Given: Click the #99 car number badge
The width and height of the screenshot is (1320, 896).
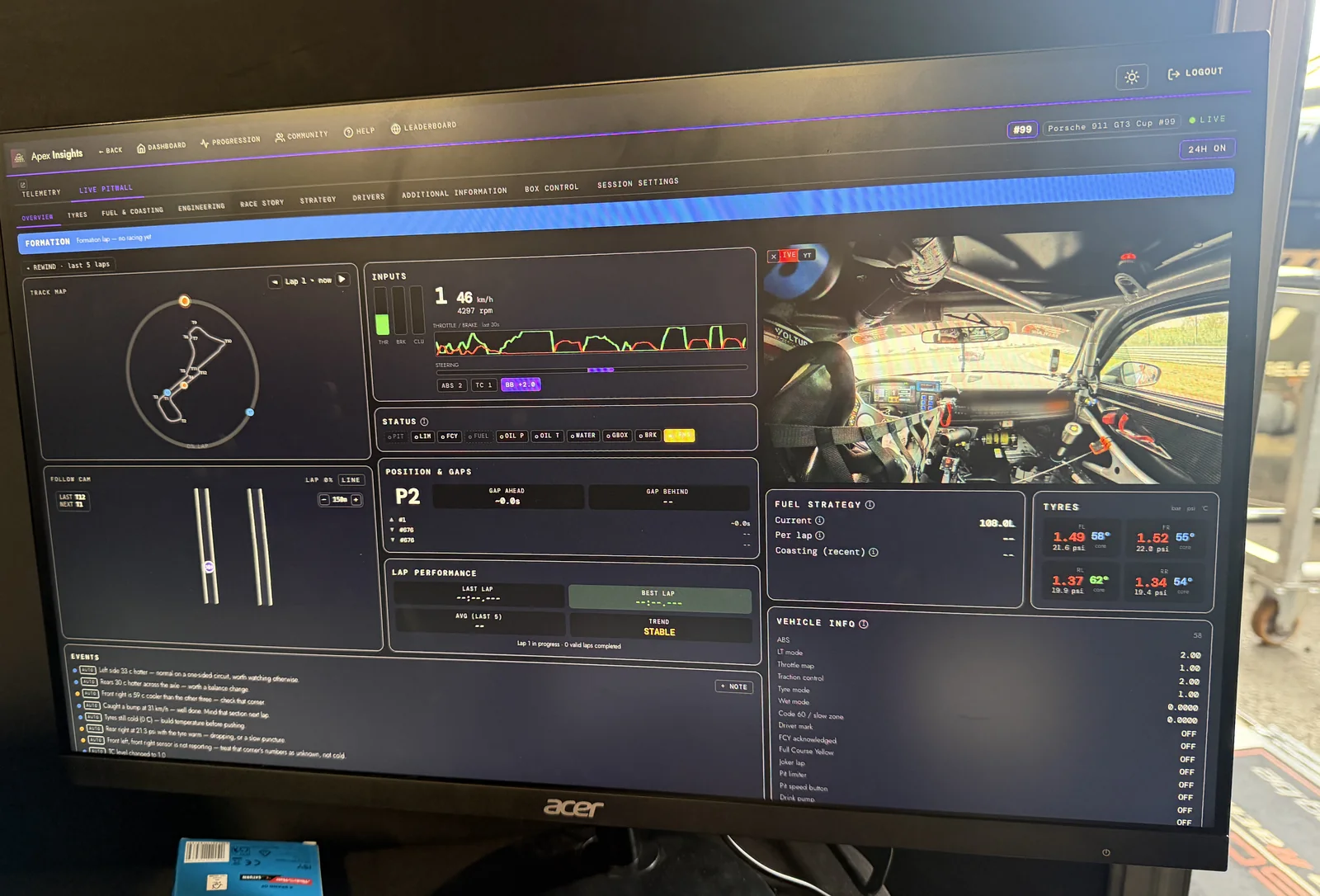Looking at the screenshot, I should click(x=1022, y=130).
